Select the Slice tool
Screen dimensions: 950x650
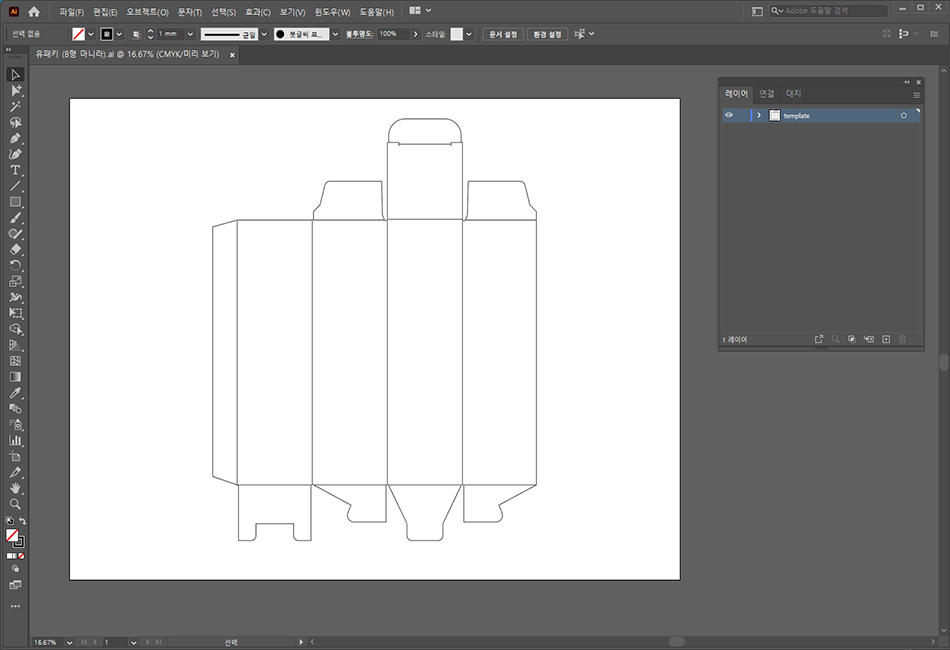tap(15, 473)
